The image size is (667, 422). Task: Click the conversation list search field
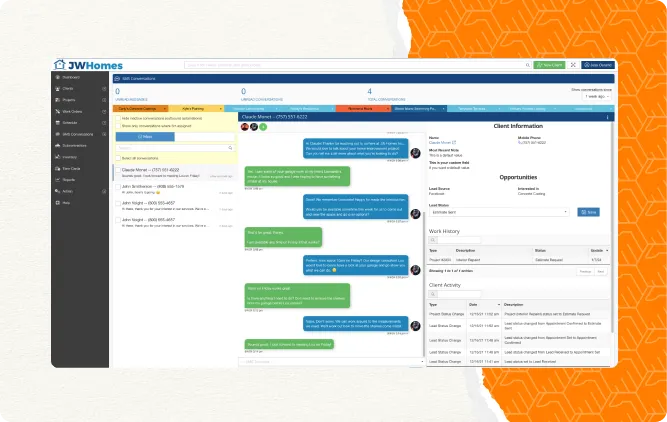click(x=175, y=148)
